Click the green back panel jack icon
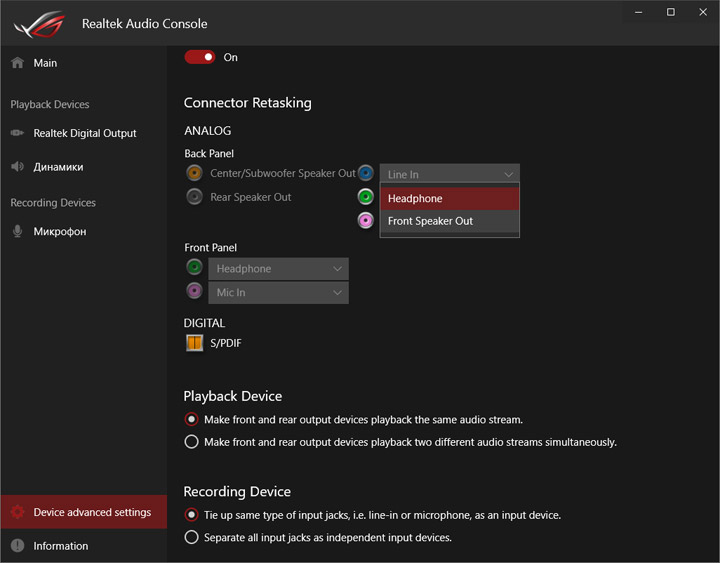Image resolution: width=720 pixels, height=563 pixels. (x=366, y=197)
